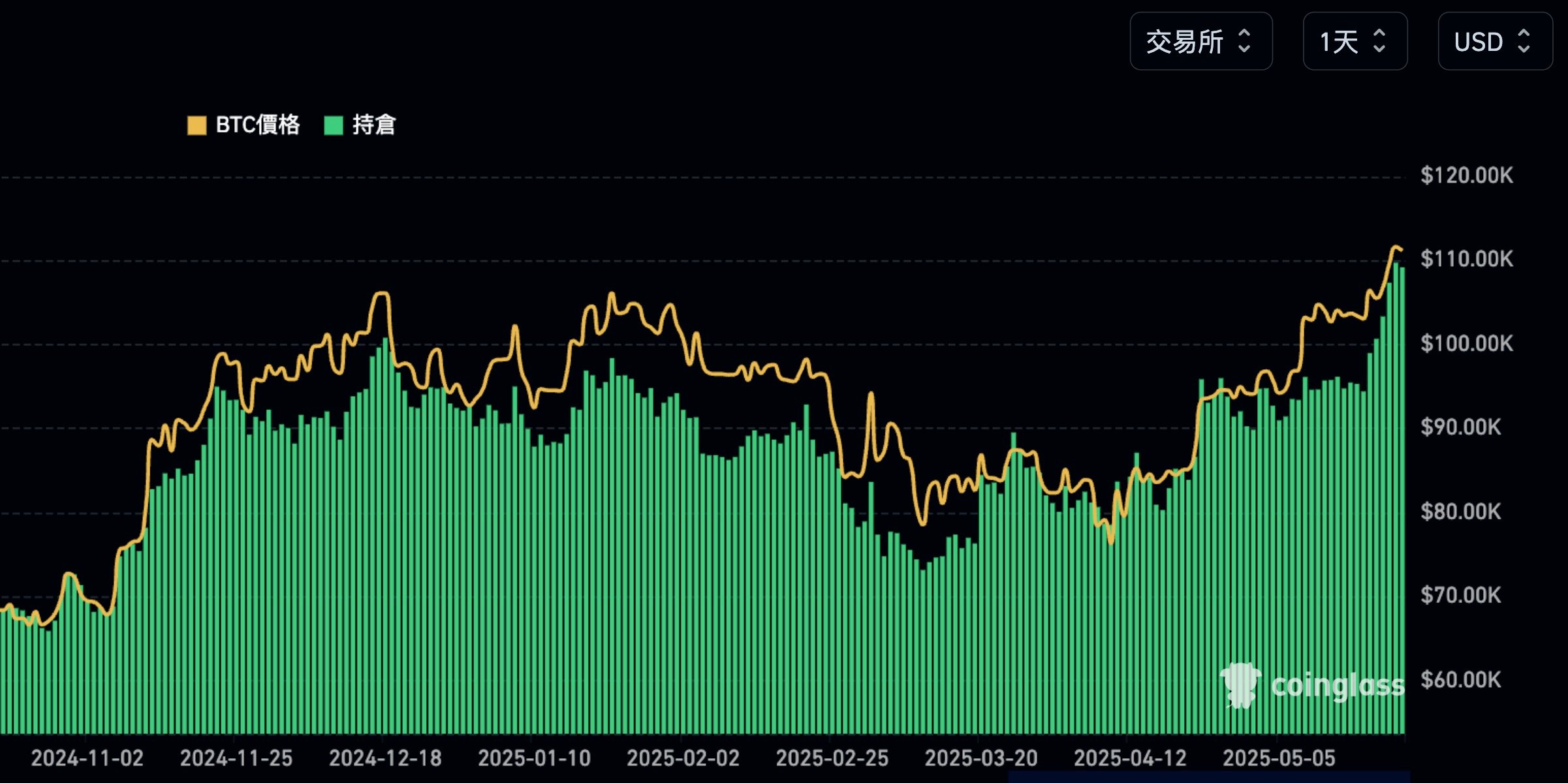This screenshot has height=783, width=1568.
Task: Click the up-down chevron beside 1天
Action: [1379, 41]
